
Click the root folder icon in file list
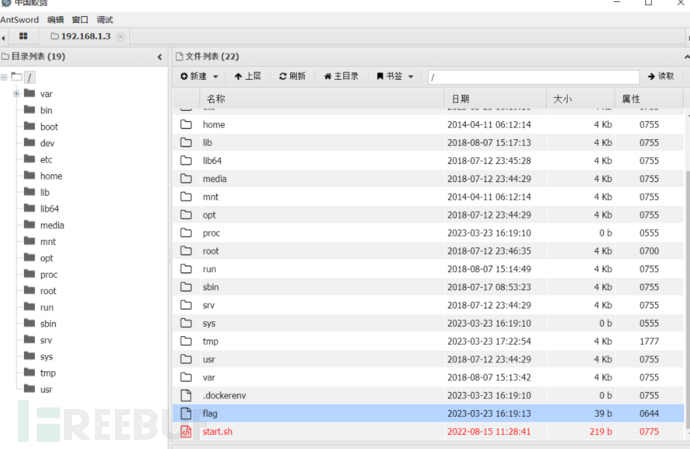coord(186,250)
